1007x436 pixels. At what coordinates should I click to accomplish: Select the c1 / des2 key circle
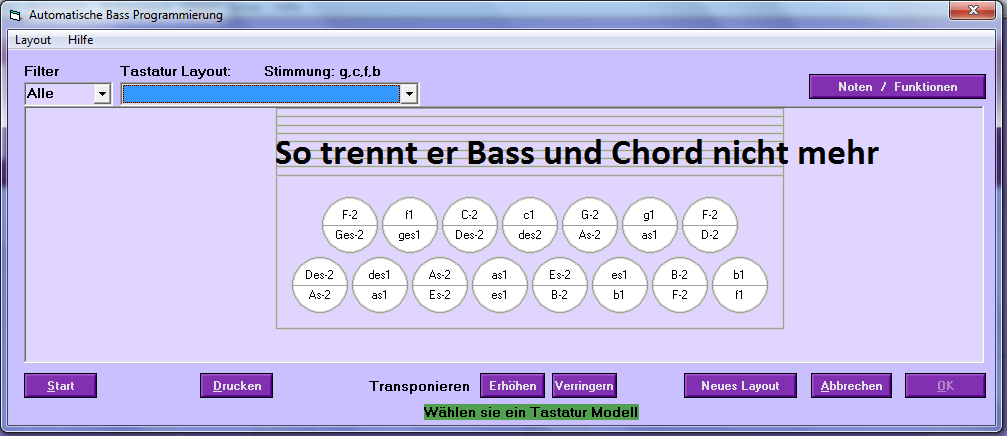pyautogui.click(x=530, y=225)
